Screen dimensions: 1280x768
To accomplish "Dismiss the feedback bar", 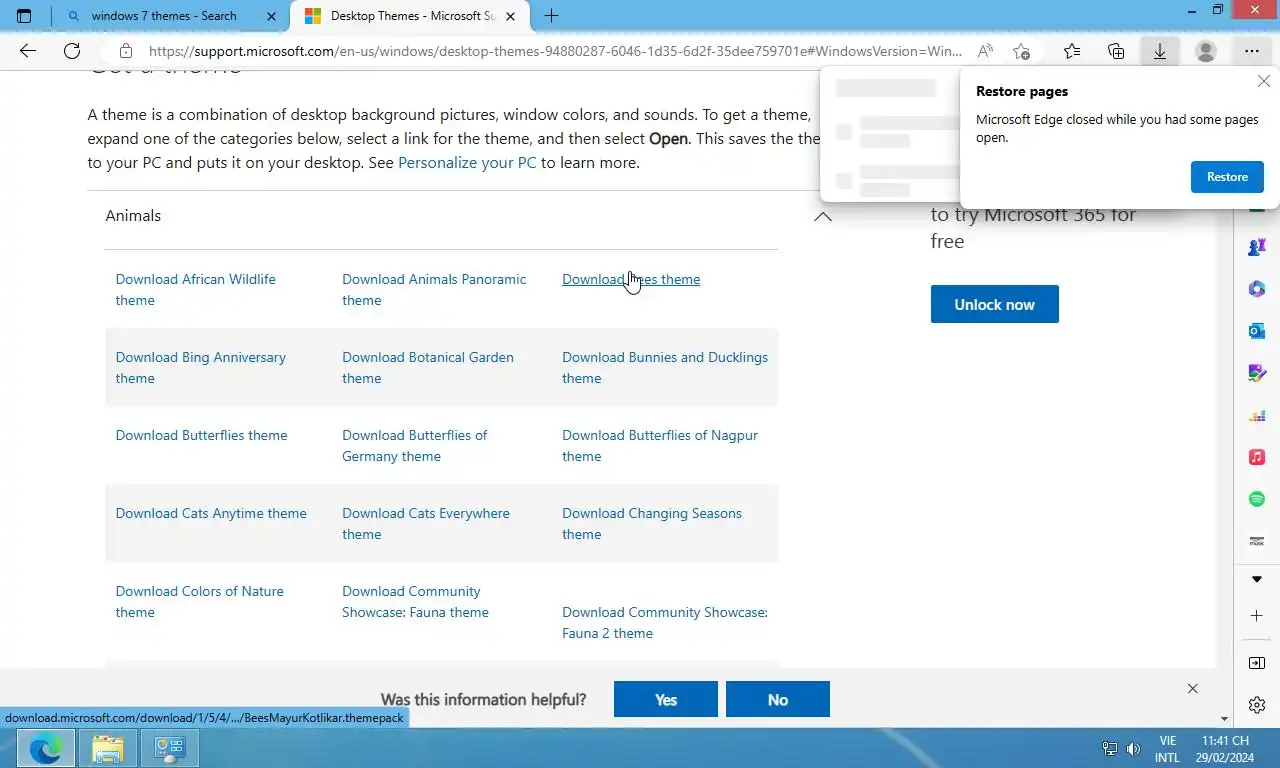I will pyautogui.click(x=1192, y=689).
